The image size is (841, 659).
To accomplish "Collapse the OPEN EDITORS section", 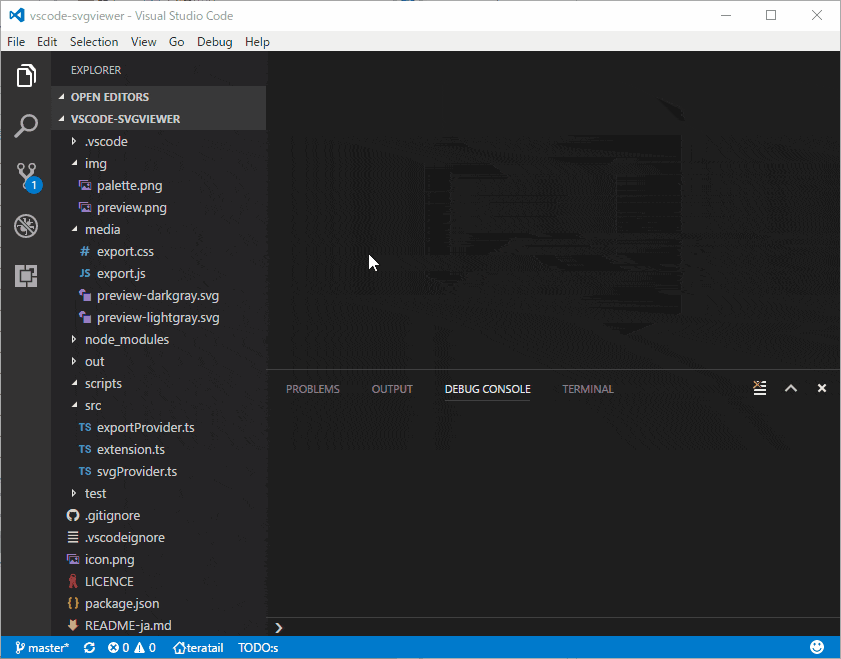I will pyautogui.click(x=61, y=97).
